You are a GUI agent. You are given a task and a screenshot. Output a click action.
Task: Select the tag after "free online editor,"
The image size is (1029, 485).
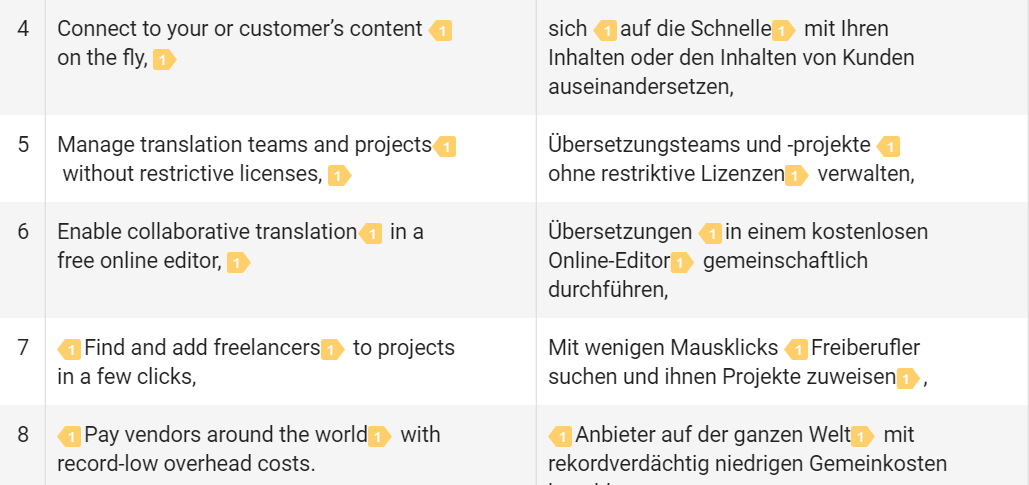239,263
